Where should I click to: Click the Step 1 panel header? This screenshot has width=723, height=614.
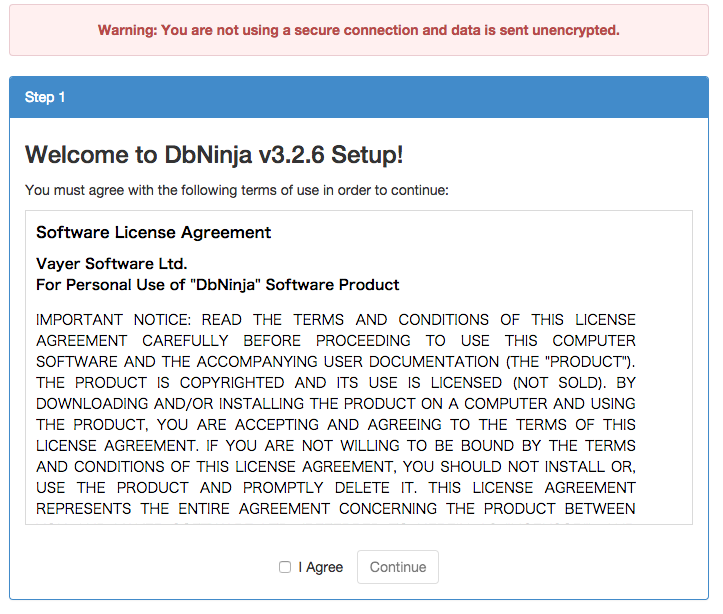pos(359,97)
